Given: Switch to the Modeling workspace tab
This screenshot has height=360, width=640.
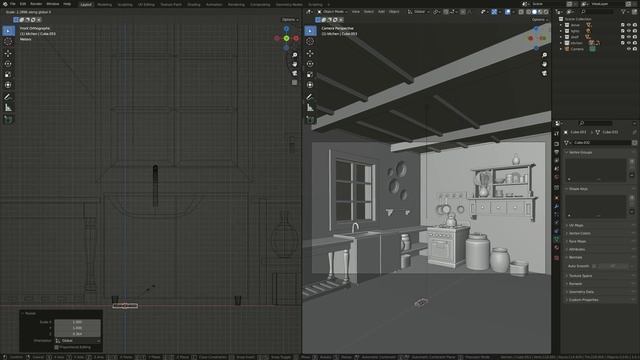Looking at the screenshot, I should click(104, 4).
